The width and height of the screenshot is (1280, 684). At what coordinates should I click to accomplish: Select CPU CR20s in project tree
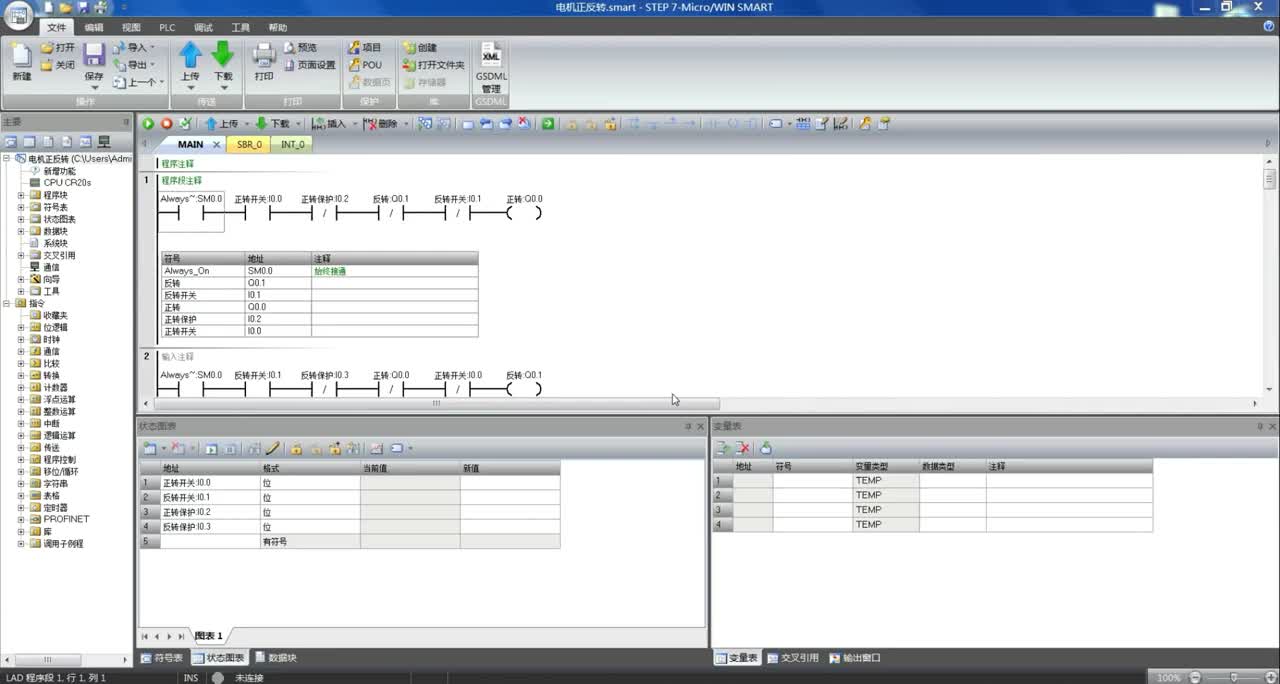click(67, 183)
